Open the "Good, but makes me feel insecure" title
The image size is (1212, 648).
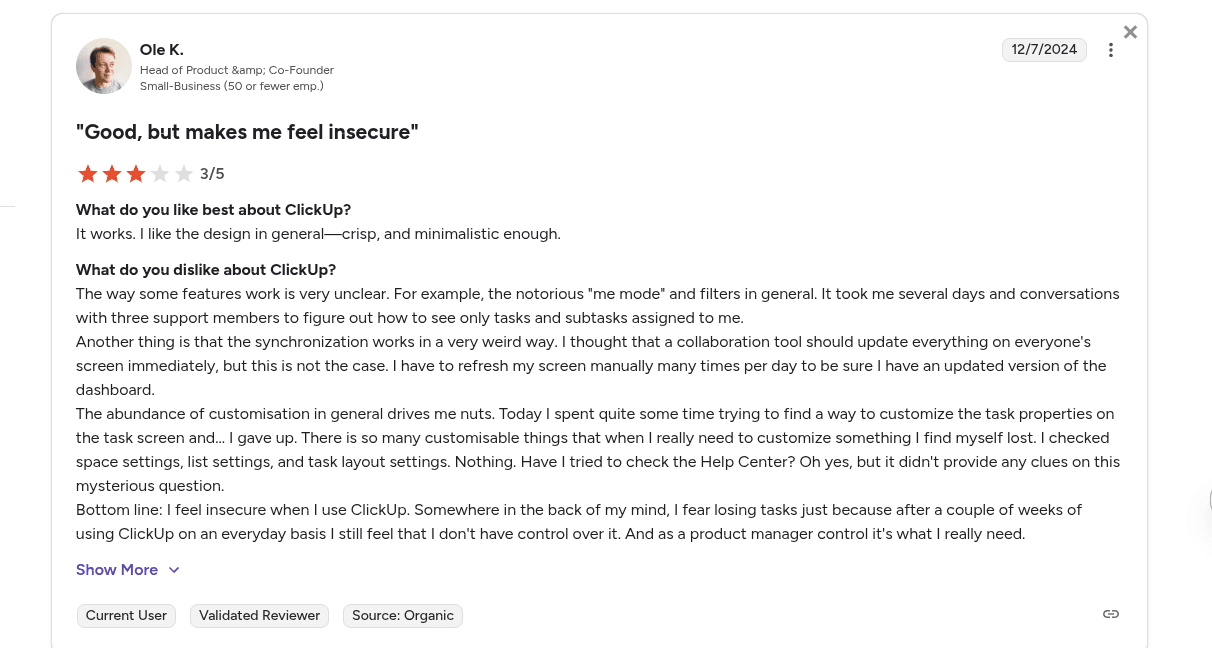tap(247, 132)
